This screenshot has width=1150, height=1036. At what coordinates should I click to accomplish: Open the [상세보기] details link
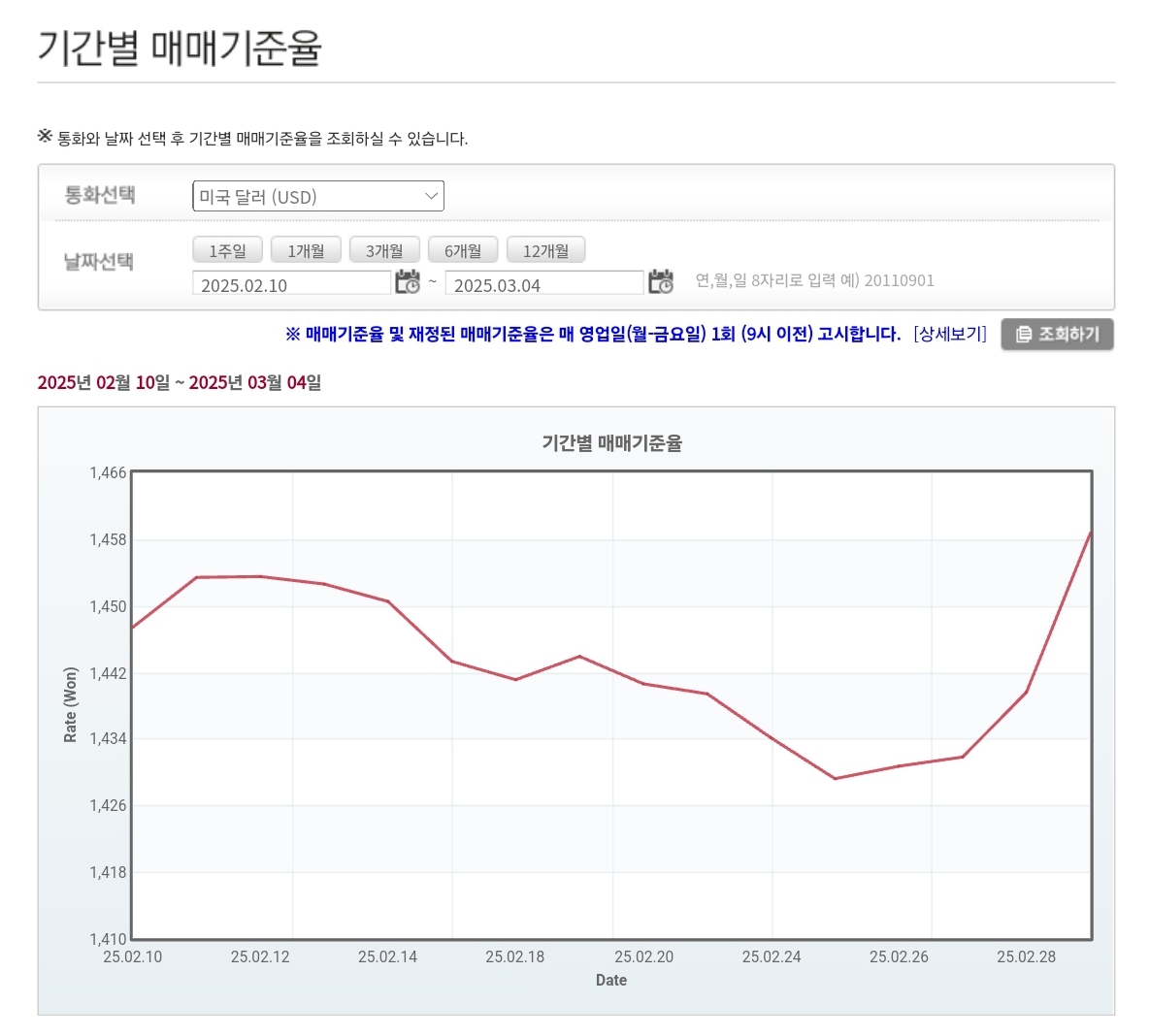click(950, 335)
